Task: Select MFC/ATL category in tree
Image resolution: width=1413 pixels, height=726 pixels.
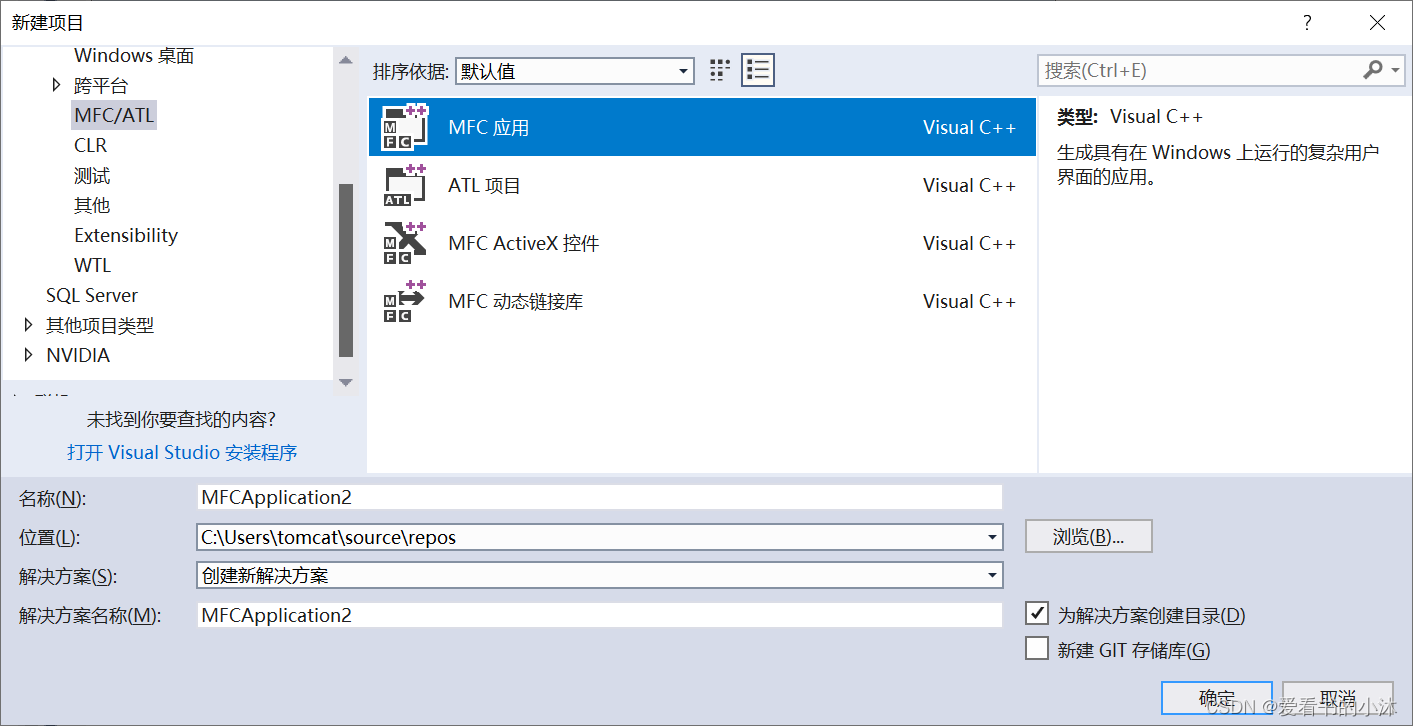Action: coord(114,115)
